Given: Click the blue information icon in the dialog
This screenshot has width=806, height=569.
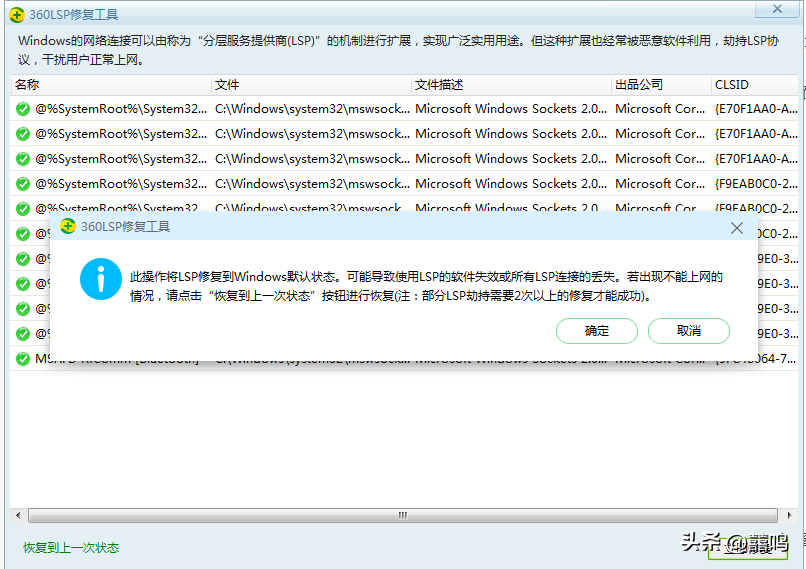Looking at the screenshot, I should (101, 279).
